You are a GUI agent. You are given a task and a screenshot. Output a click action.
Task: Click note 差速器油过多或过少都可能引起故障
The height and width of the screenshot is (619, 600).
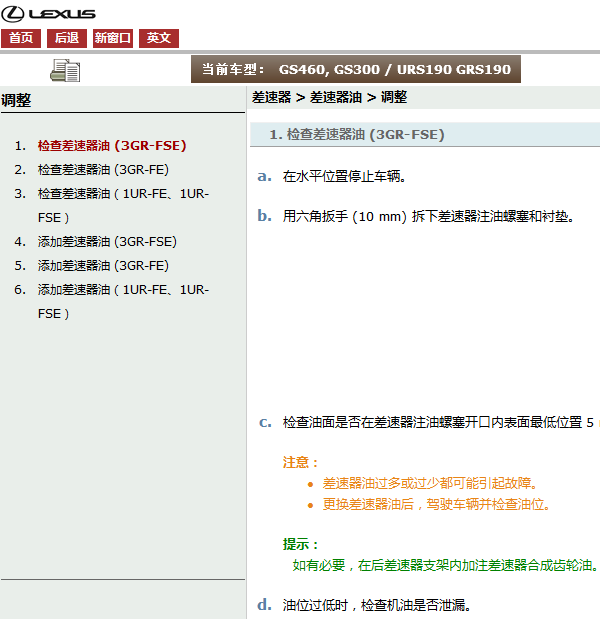(x=430, y=483)
